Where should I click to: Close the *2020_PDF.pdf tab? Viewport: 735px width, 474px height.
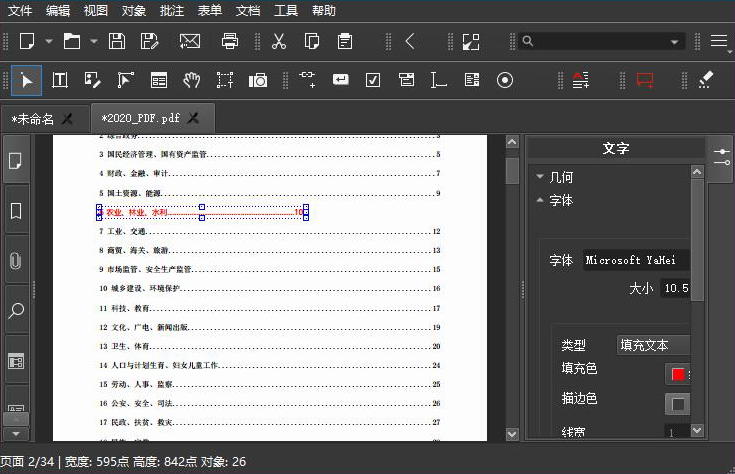pos(193,118)
